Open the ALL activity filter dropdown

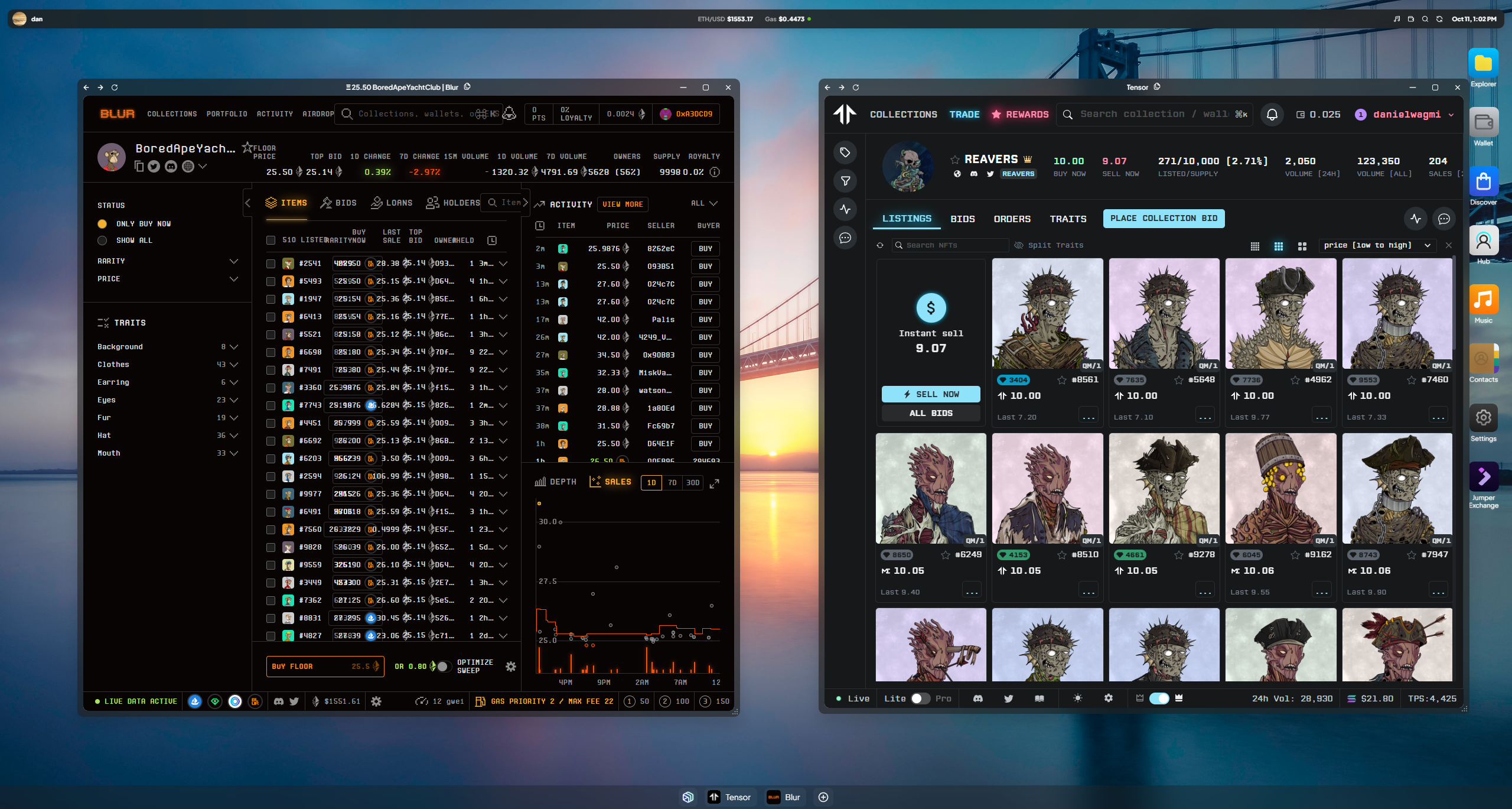click(x=705, y=203)
